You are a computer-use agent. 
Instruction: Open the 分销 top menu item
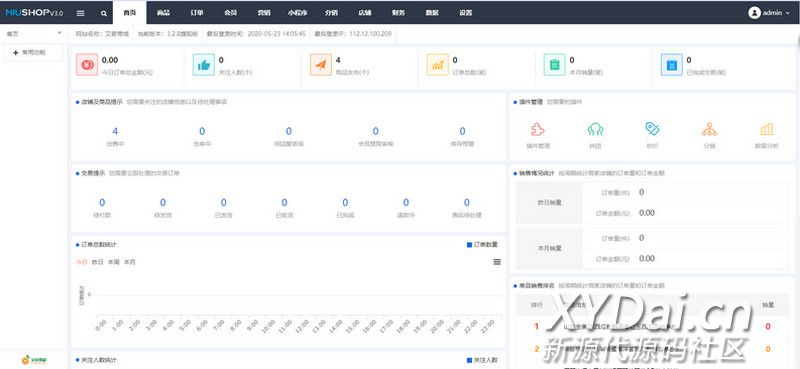pos(331,13)
